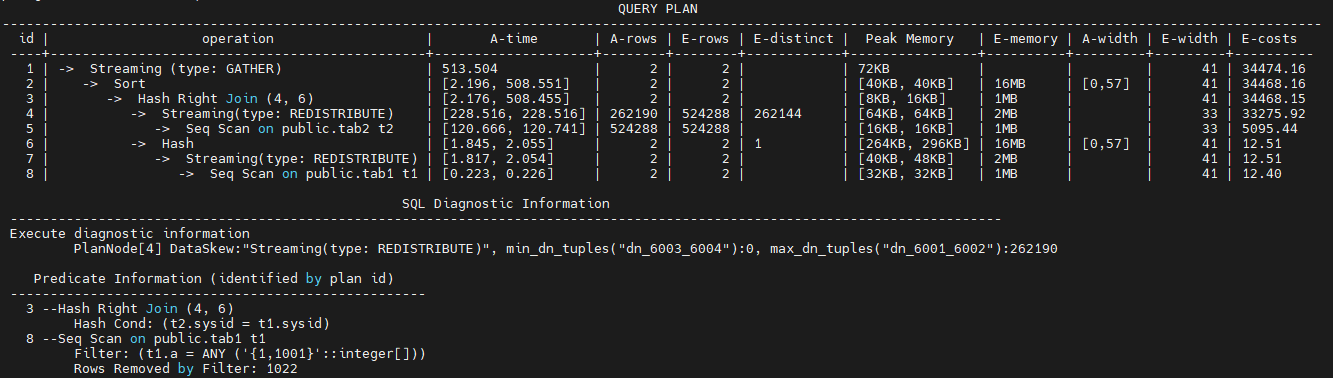Click the QUERY PLAN title text
Image resolution: width=1333 pixels, height=378 pixels.
click(x=658, y=8)
